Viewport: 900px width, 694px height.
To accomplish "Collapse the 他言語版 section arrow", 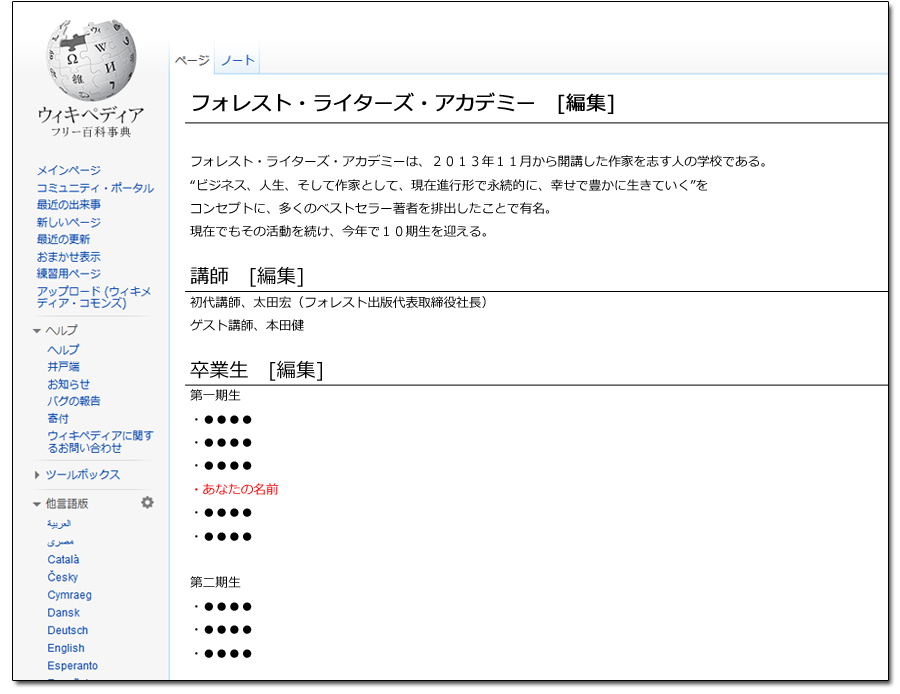I will (x=37, y=504).
